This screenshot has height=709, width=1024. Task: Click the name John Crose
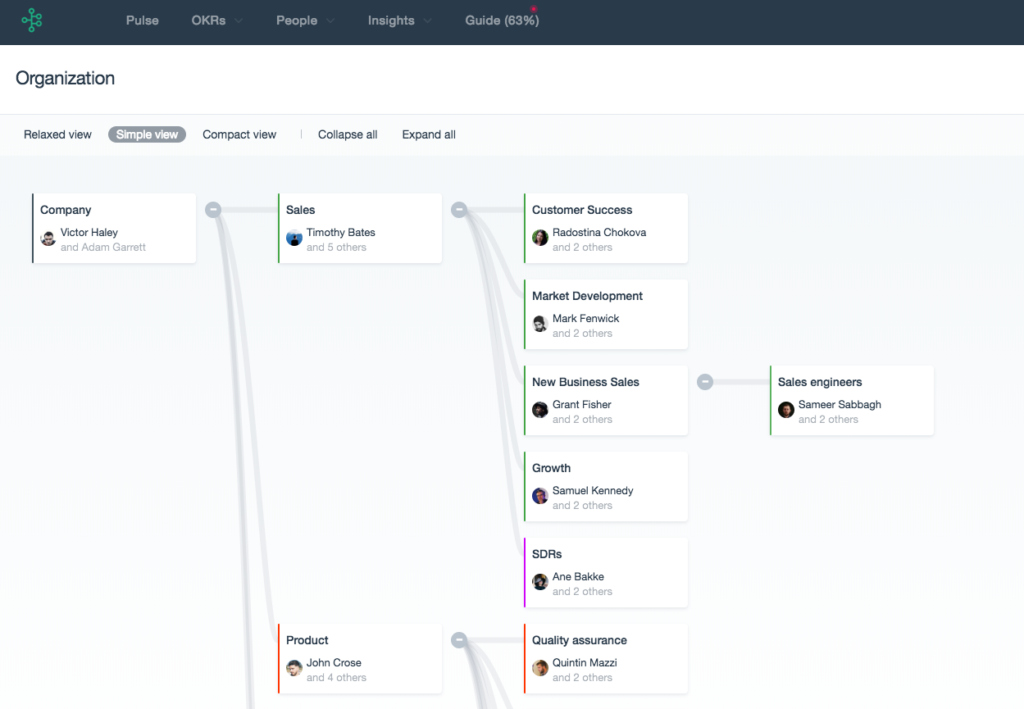(x=334, y=663)
